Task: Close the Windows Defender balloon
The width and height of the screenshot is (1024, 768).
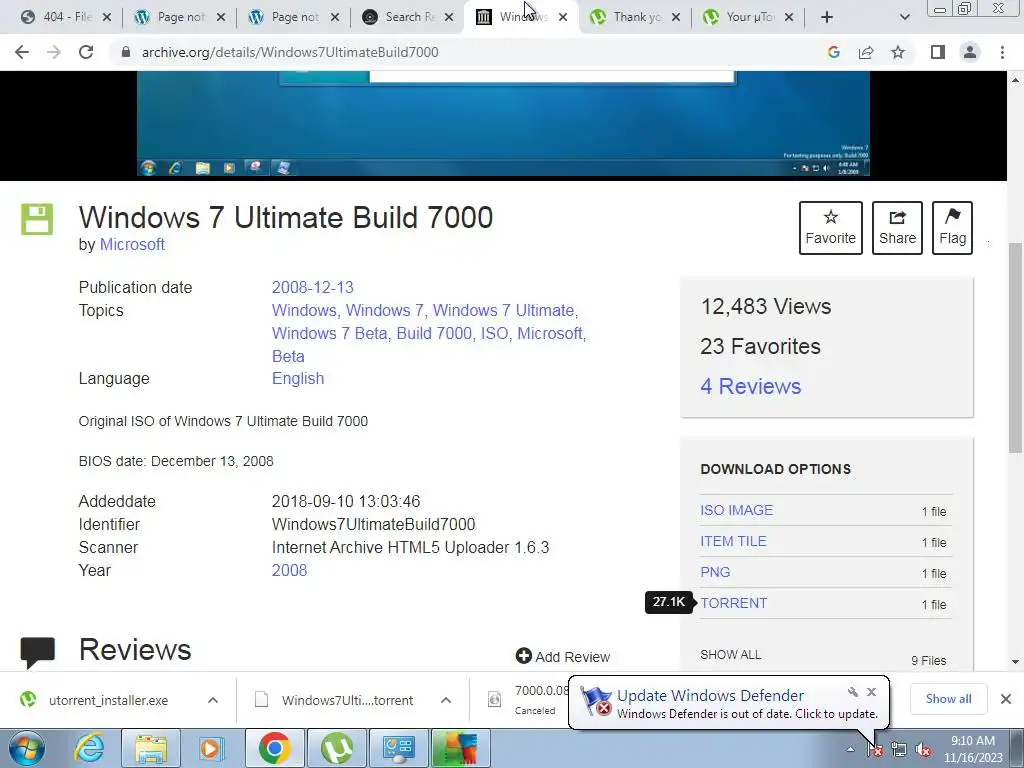Action: tap(871, 692)
